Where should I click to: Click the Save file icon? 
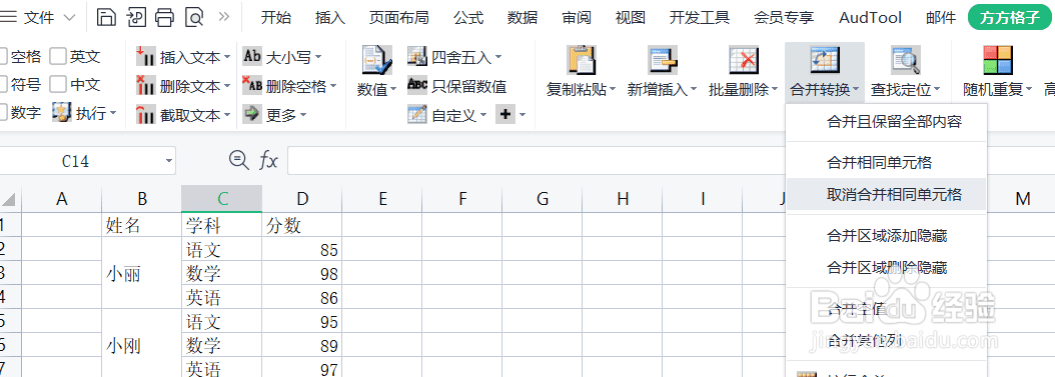[x=106, y=18]
